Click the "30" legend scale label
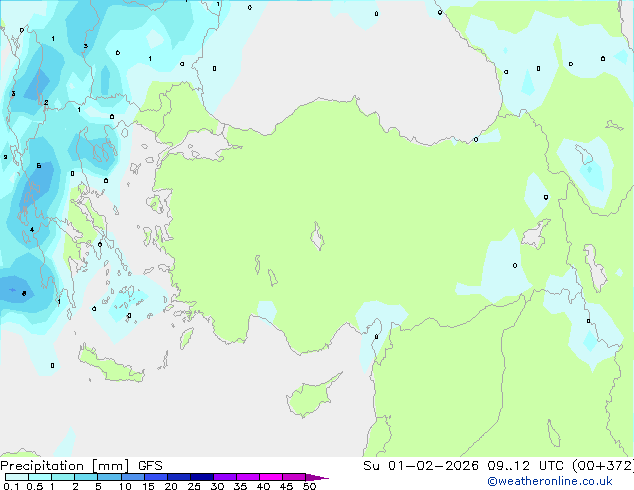 click(x=217, y=486)
